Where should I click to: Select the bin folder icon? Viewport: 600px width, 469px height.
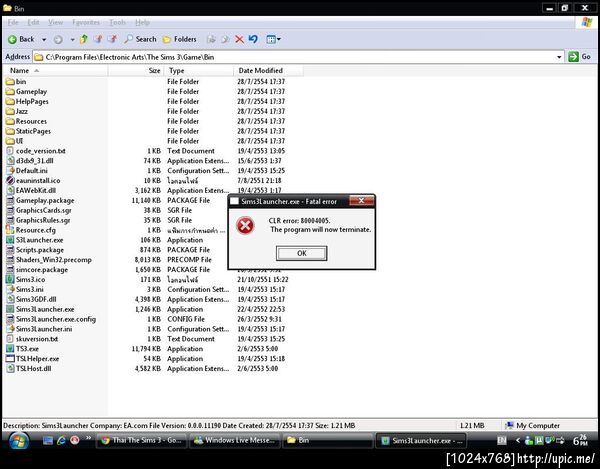click(10, 81)
